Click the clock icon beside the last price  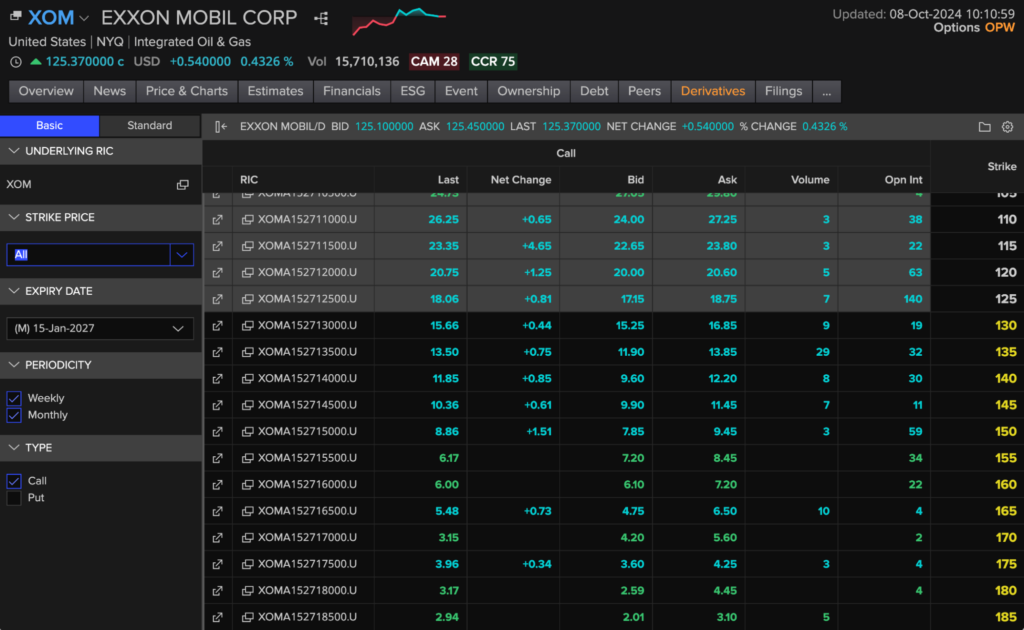point(16,62)
